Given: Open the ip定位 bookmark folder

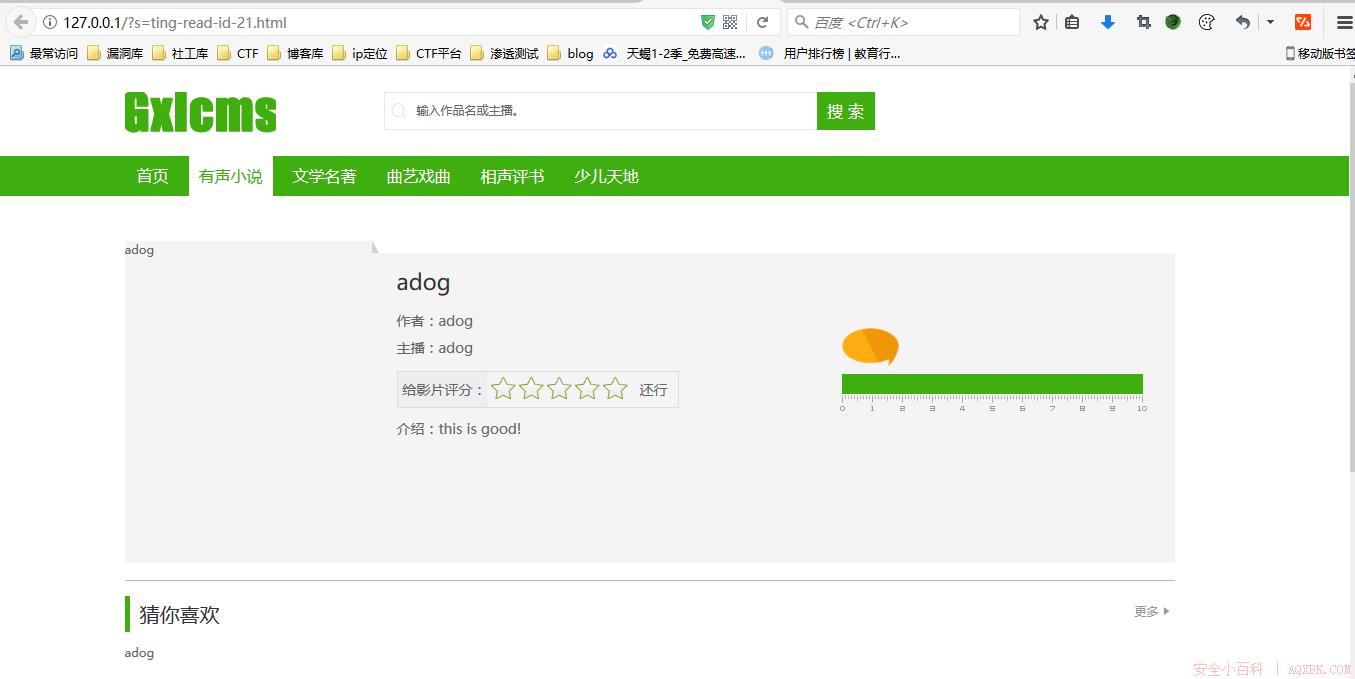Looking at the screenshot, I should [x=360, y=53].
